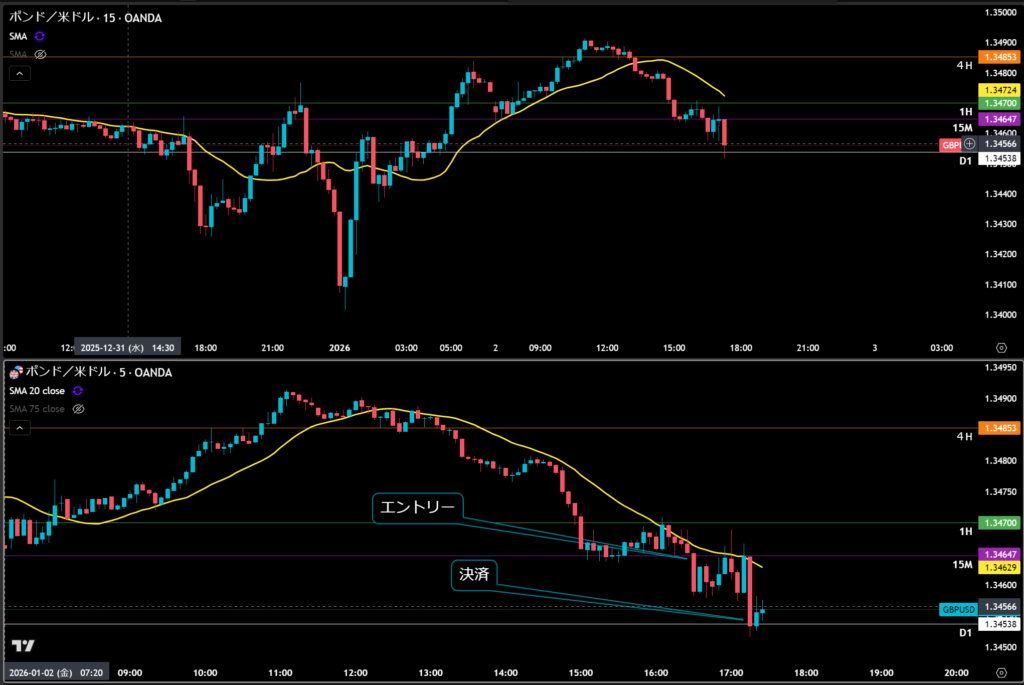Select the SMA 20 close indicator label
The height and width of the screenshot is (685, 1024).
click(x=36, y=391)
